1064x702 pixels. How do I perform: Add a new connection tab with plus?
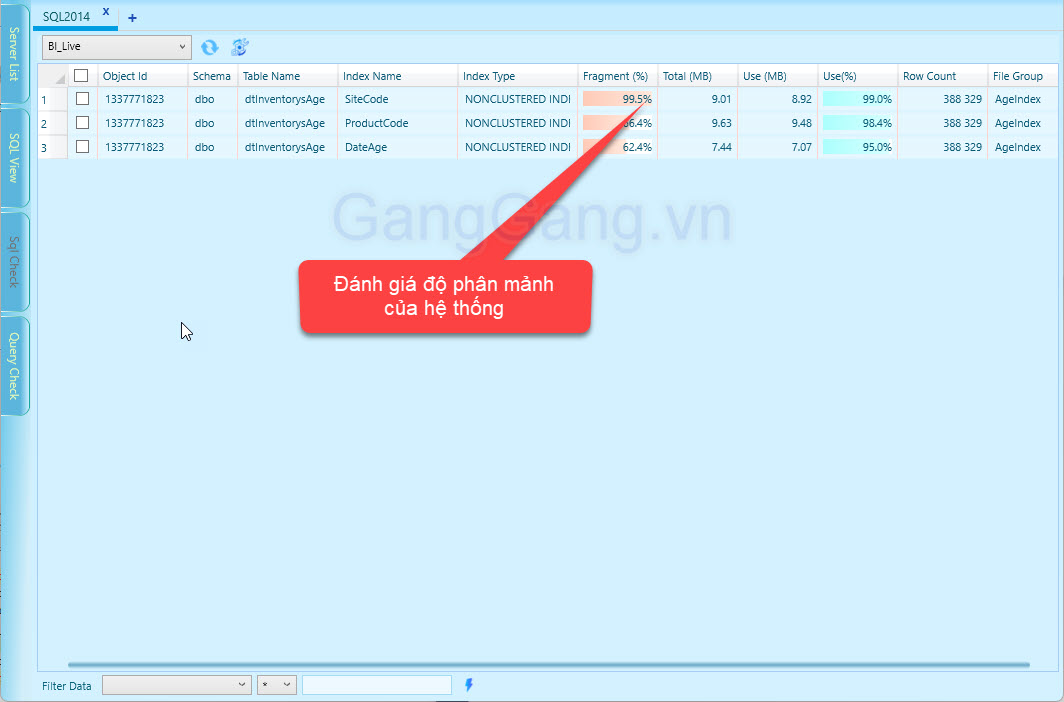tap(132, 18)
